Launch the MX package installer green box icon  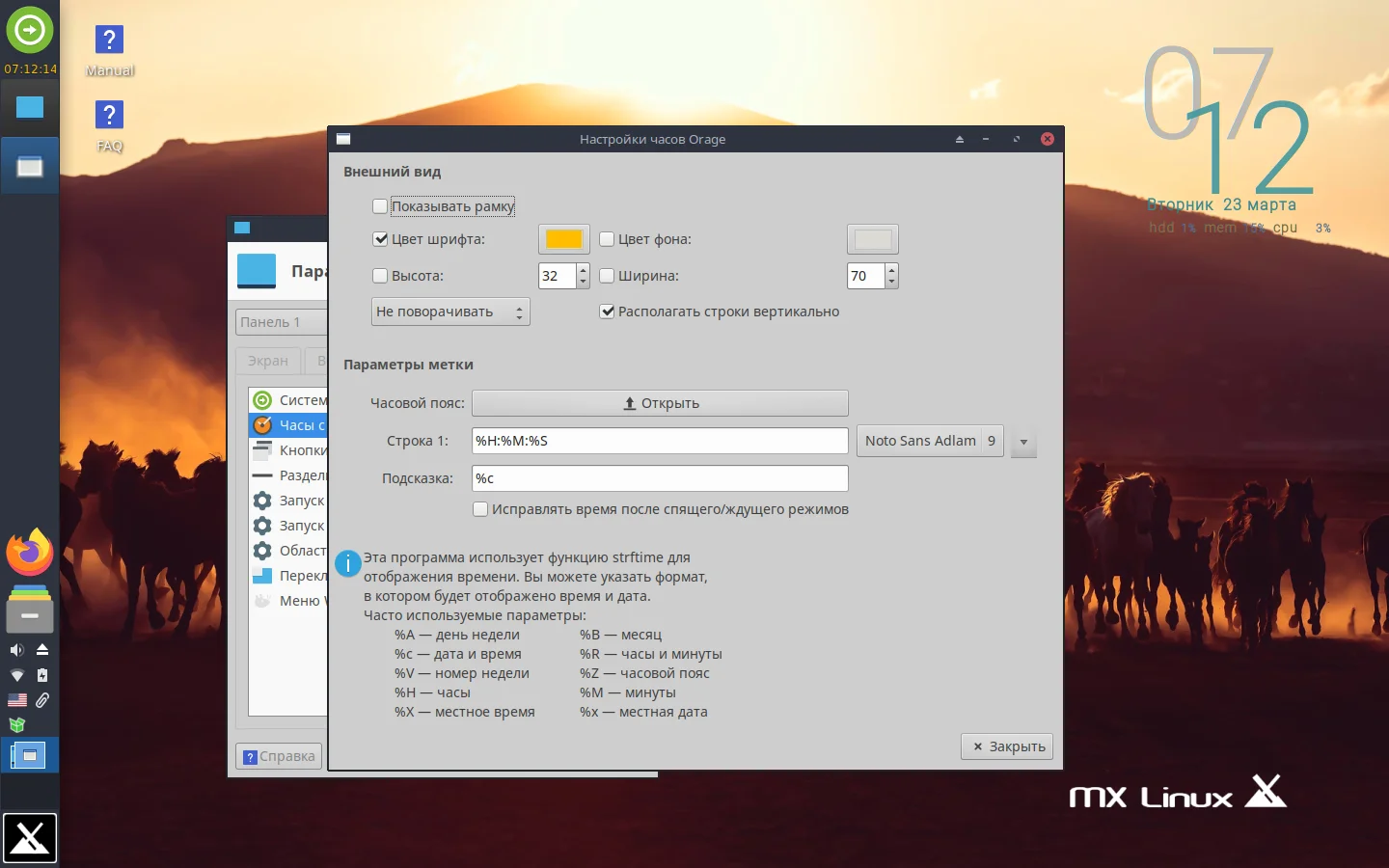pos(15,725)
